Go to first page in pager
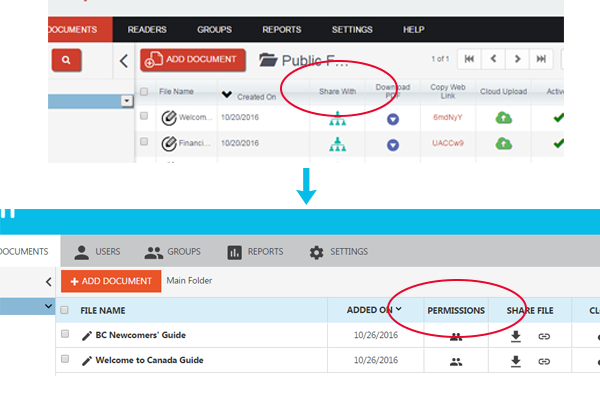The width and height of the screenshot is (600, 400). [469, 59]
